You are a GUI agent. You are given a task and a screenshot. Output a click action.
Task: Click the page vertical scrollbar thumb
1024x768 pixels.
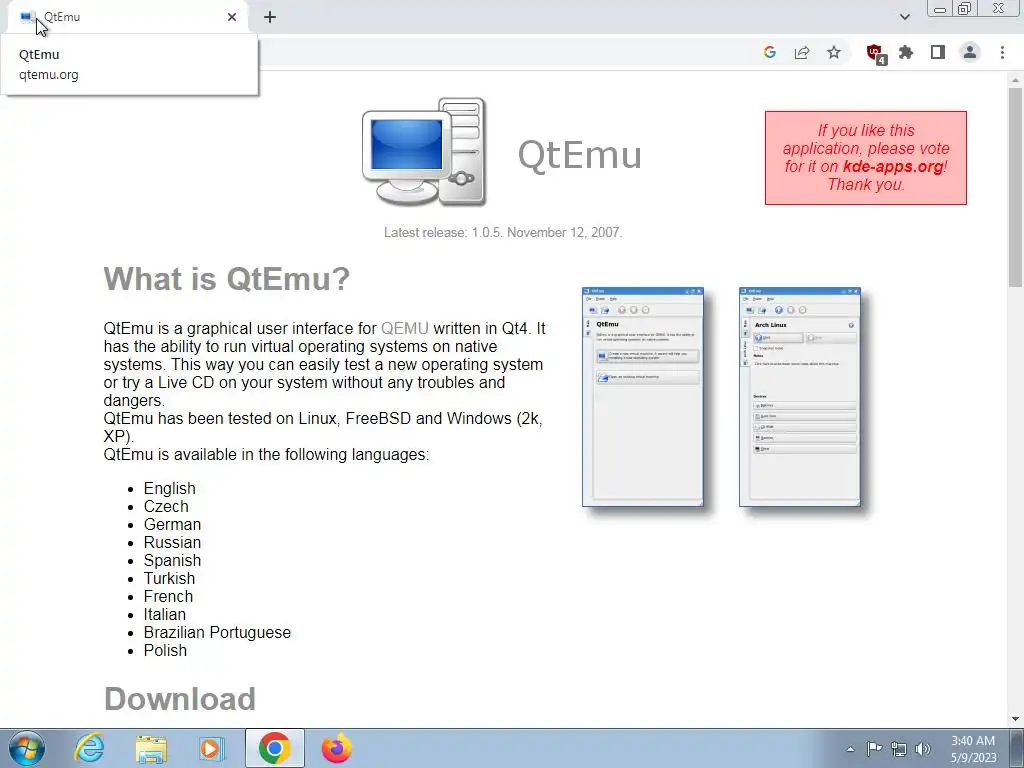(1015, 187)
